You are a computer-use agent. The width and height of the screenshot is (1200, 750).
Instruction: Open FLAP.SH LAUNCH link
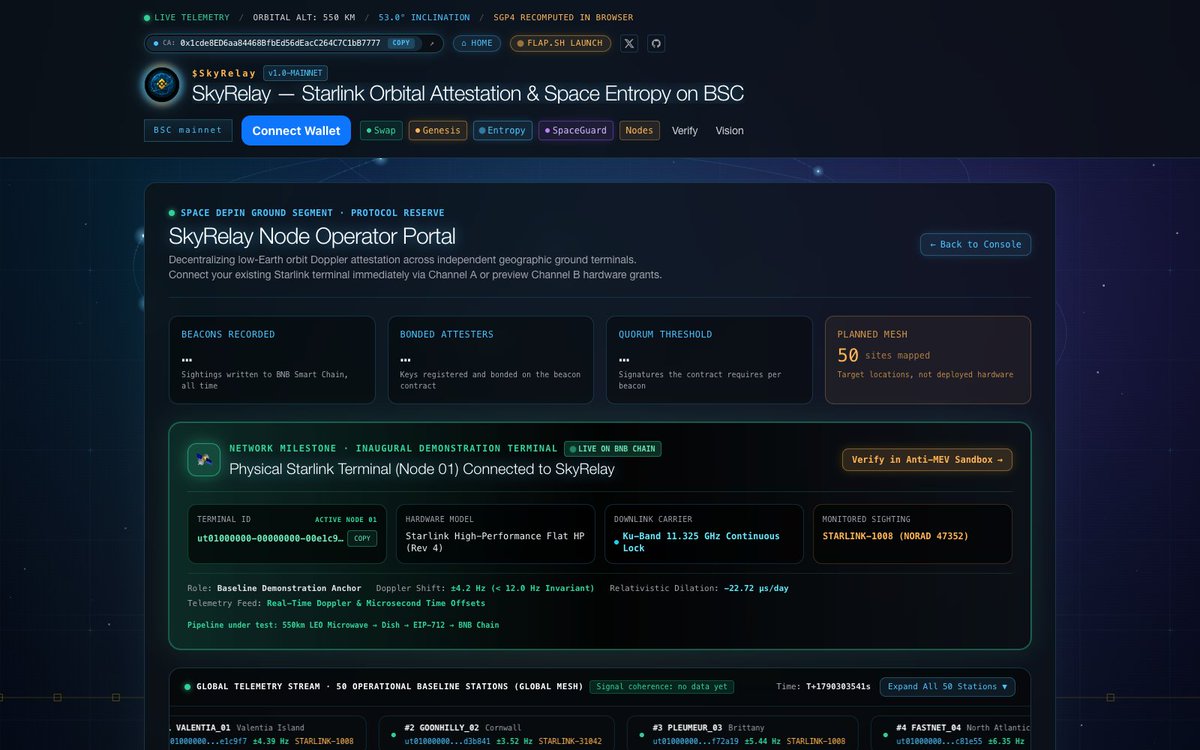(x=560, y=43)
